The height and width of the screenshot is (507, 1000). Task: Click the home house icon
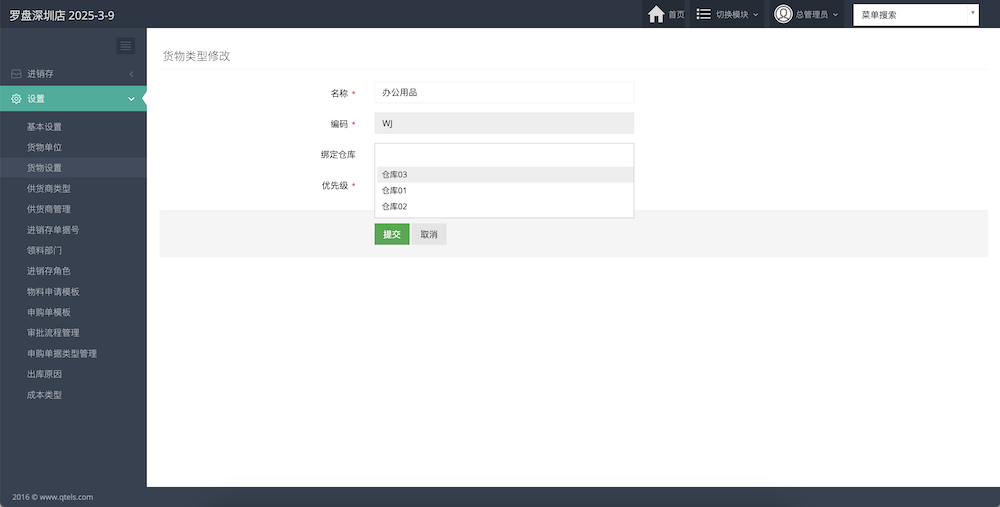pyautogui.click(x=656, y=14)
